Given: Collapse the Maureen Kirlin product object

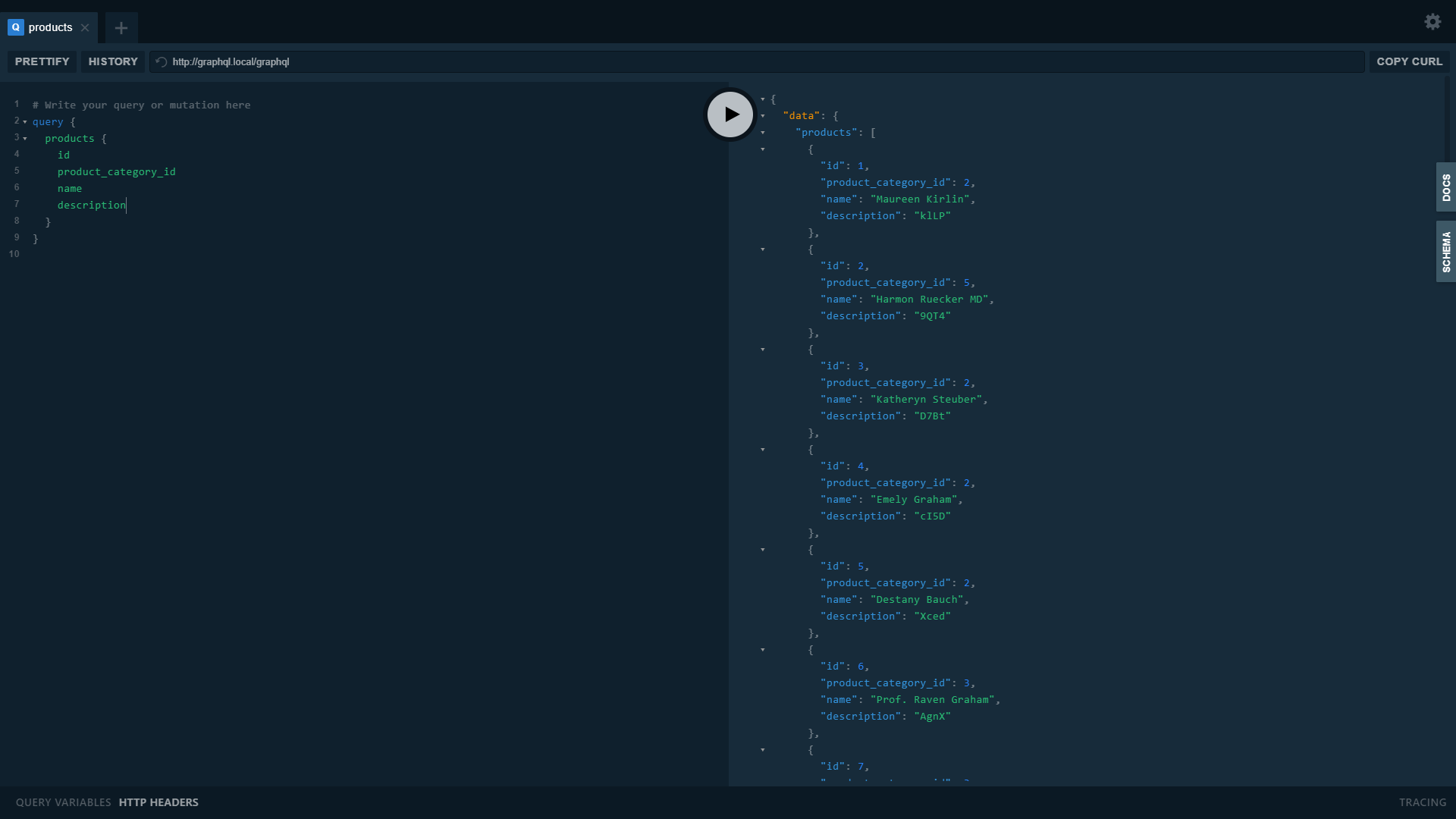Looking at the screenshot, I should point(762,149).
